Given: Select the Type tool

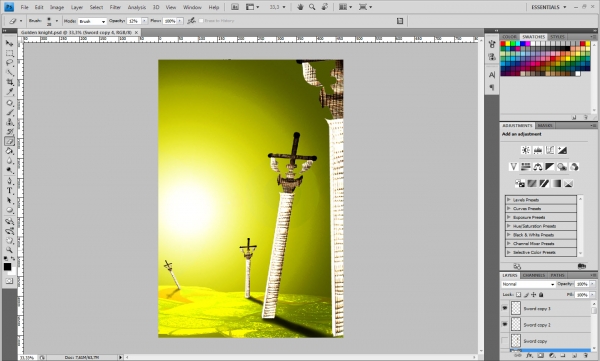Looking at the screenshot, I should click(x=10, y=191).
